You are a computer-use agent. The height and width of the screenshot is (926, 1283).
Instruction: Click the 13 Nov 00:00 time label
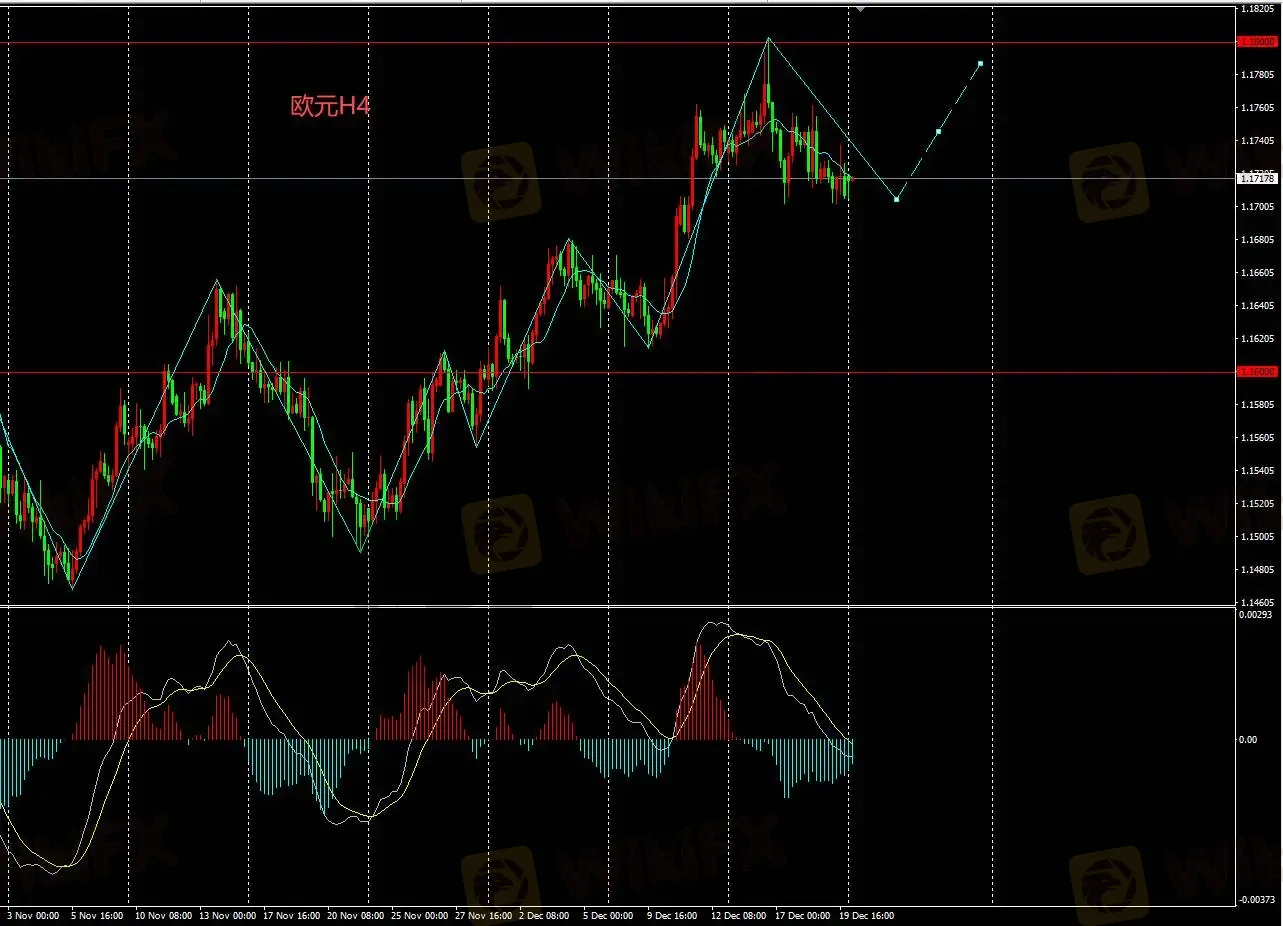coord(227,916)
